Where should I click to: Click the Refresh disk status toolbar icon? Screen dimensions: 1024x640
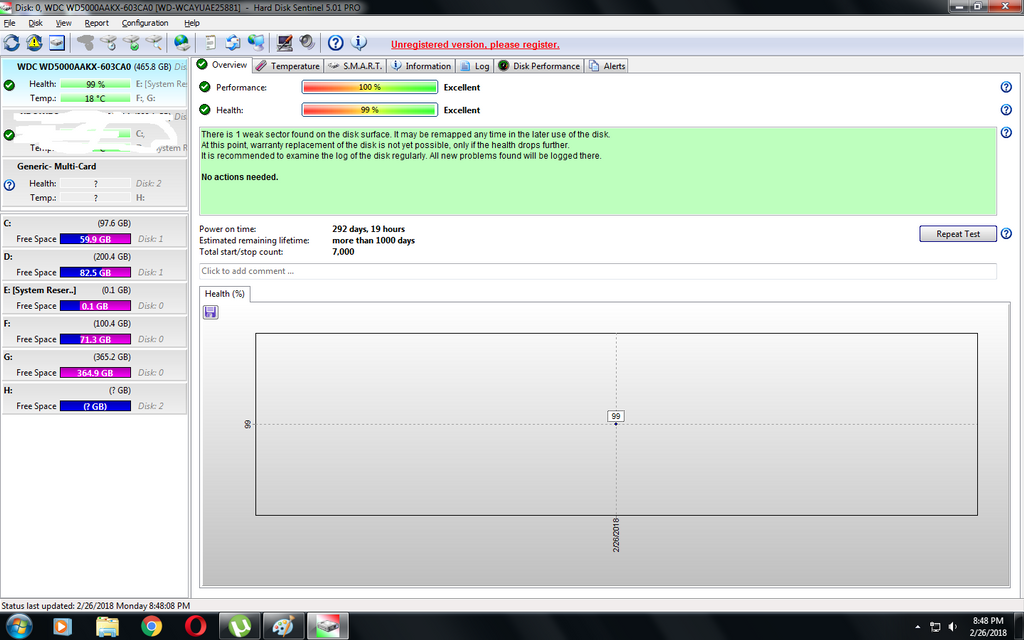pyautogui.click(x=12, y=43)
